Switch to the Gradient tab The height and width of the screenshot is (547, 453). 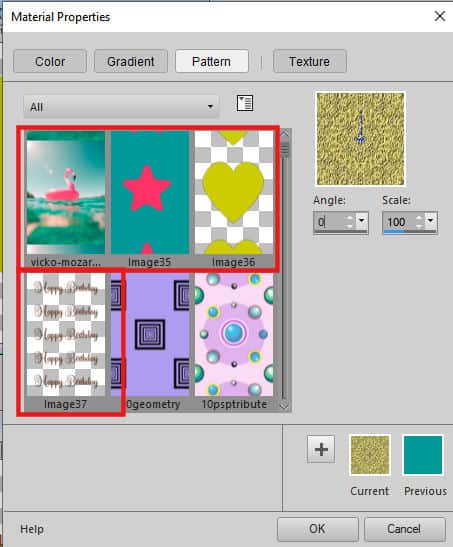tap(131, 61)
